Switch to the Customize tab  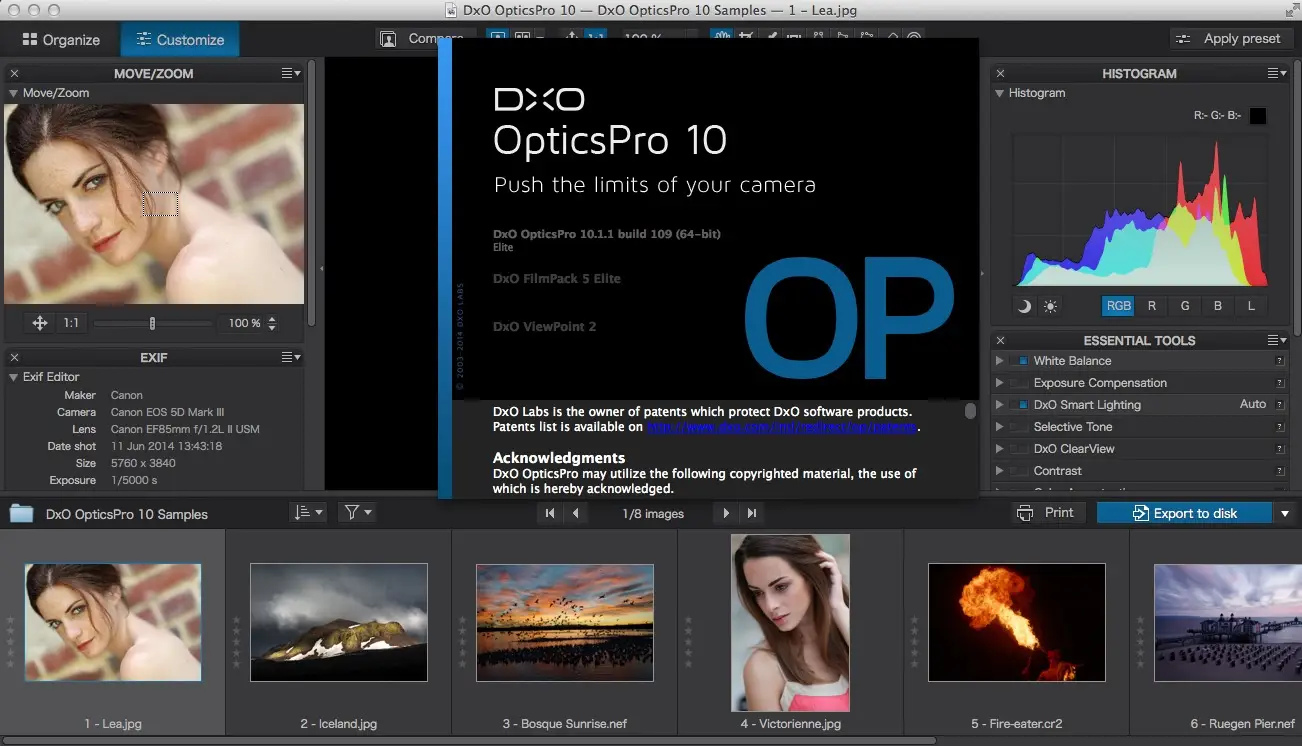(180, 40)
